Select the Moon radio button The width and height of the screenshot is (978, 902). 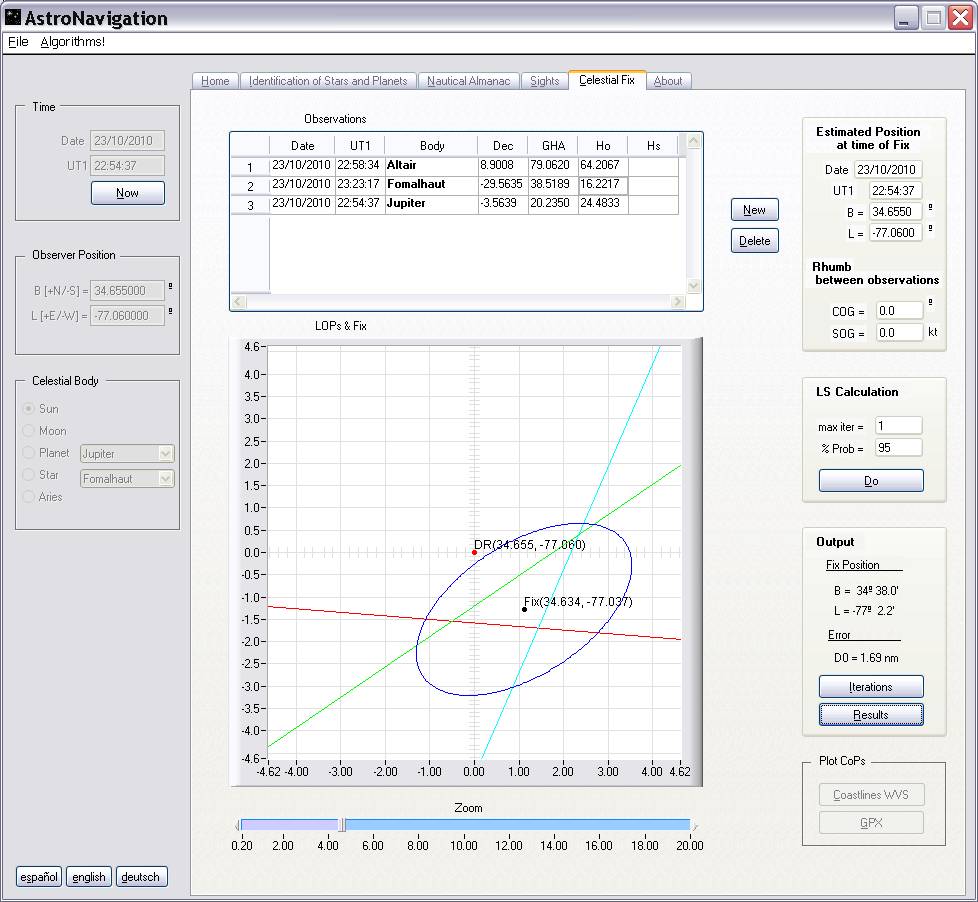click(29, 431)
